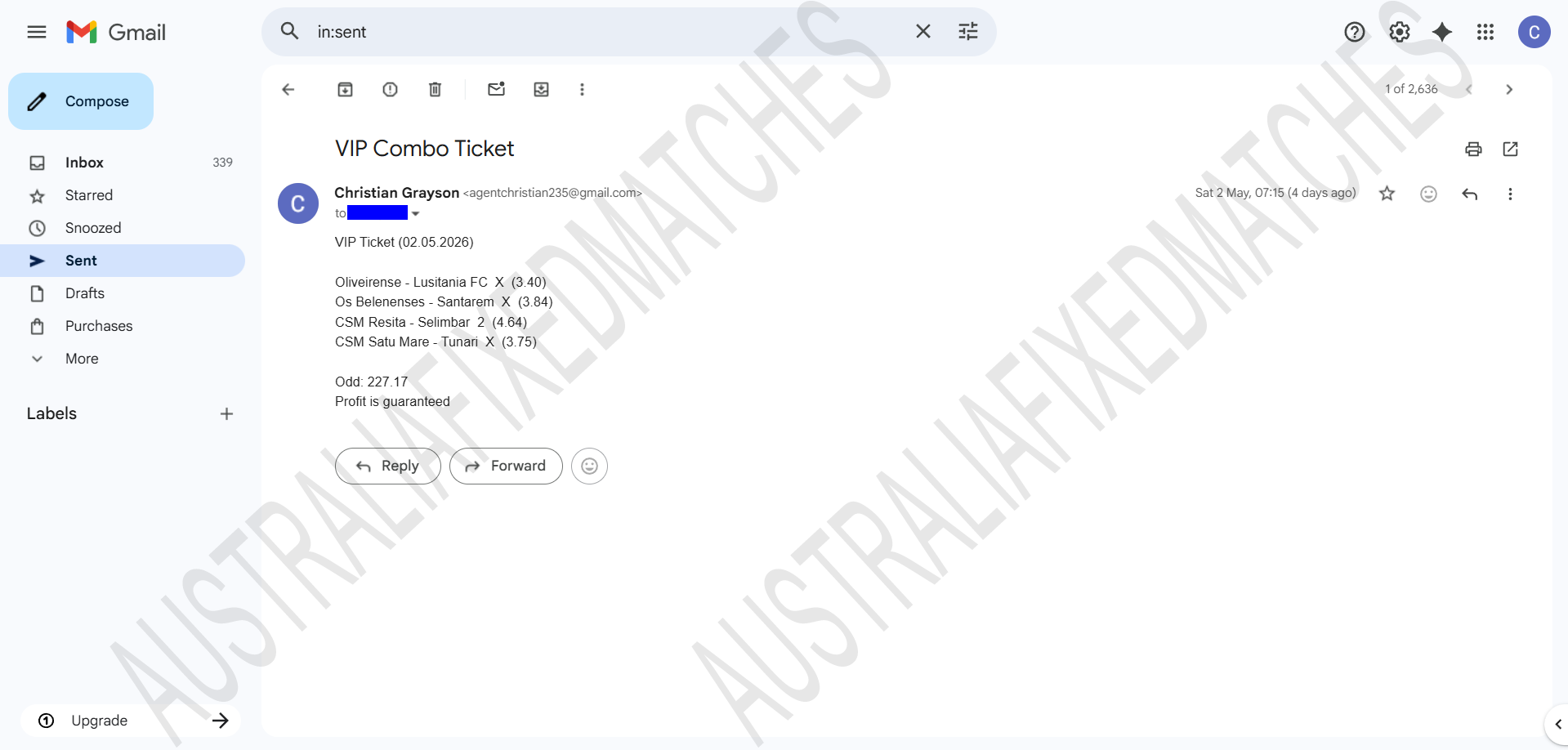Viewport: 1568px width, 750px height.
Task: Add emoji reaction next to Forward
Action: coord(589,466)
